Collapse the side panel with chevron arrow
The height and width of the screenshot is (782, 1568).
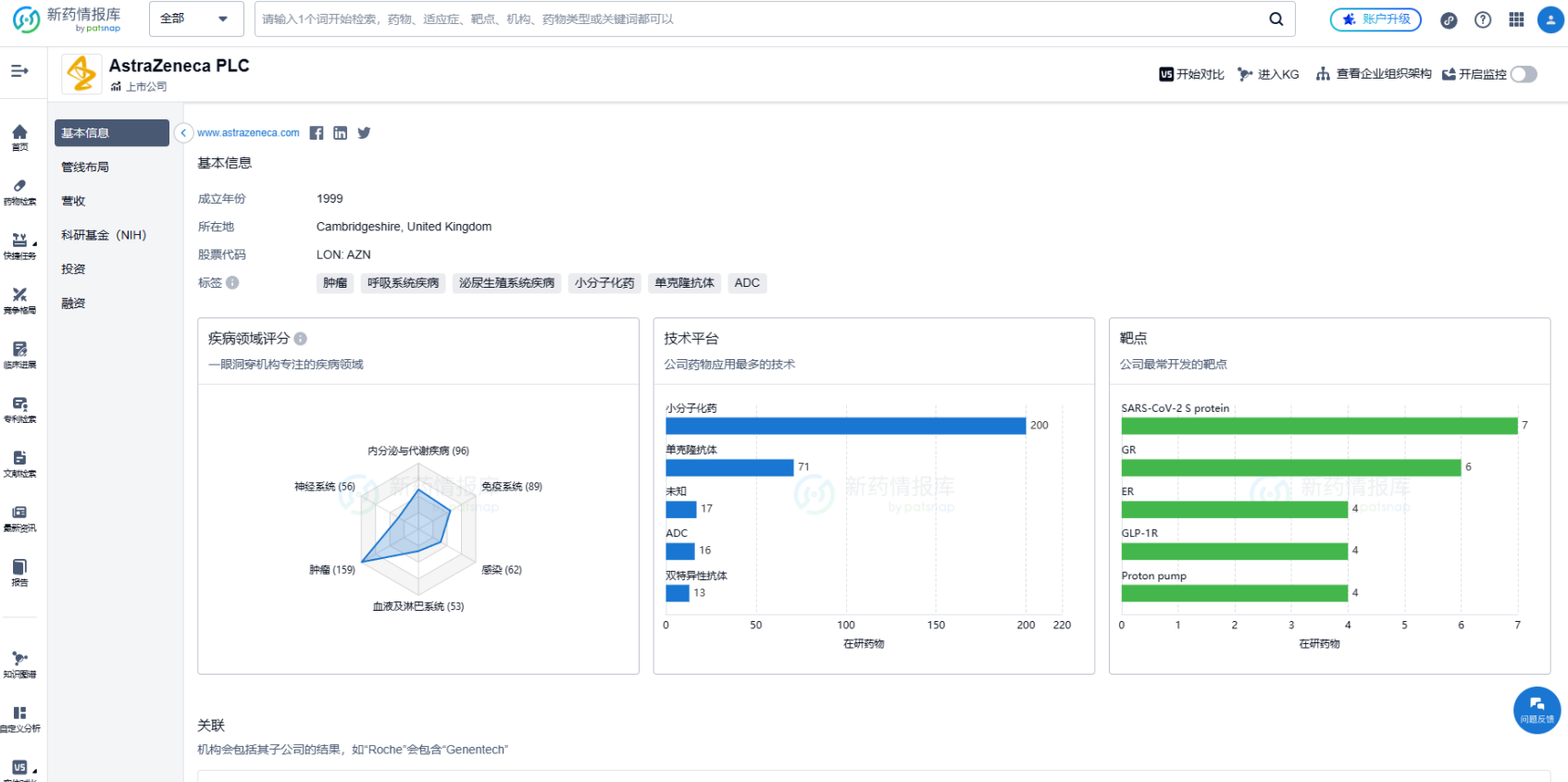[183, 133]
